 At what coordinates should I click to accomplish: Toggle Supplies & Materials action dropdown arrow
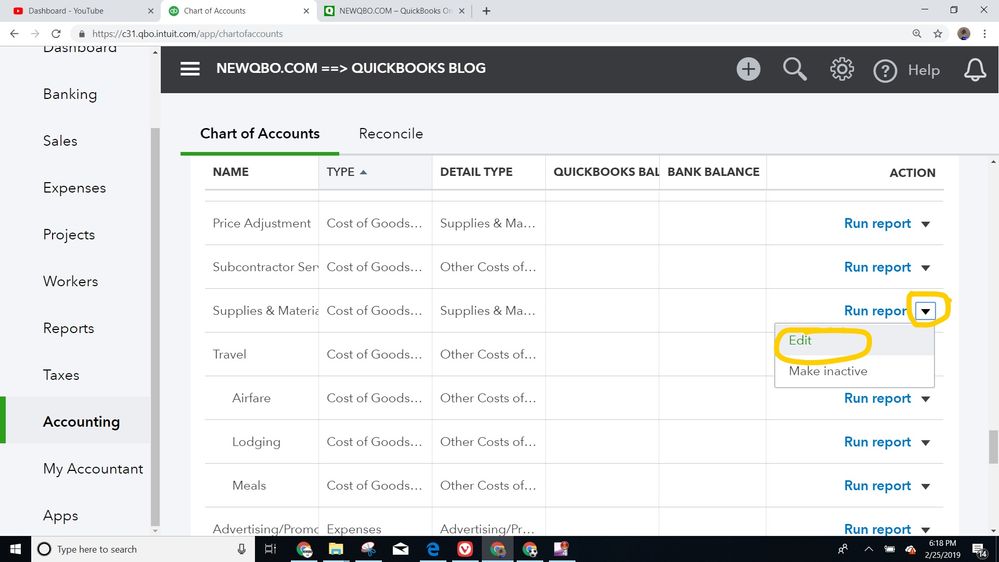[x=926, y=311]
